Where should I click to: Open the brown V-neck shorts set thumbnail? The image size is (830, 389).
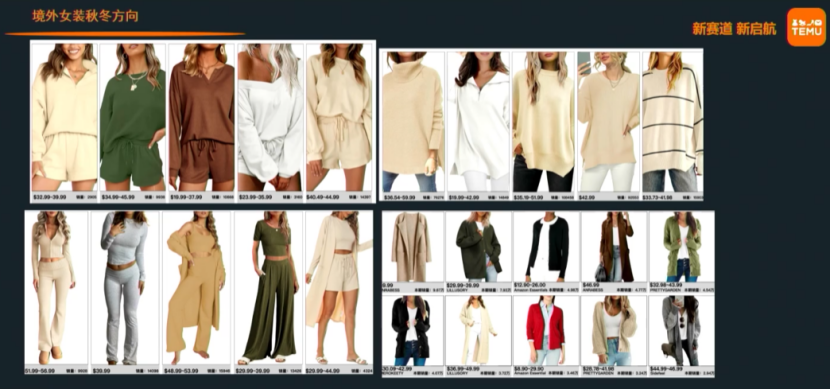coord(201,117)
